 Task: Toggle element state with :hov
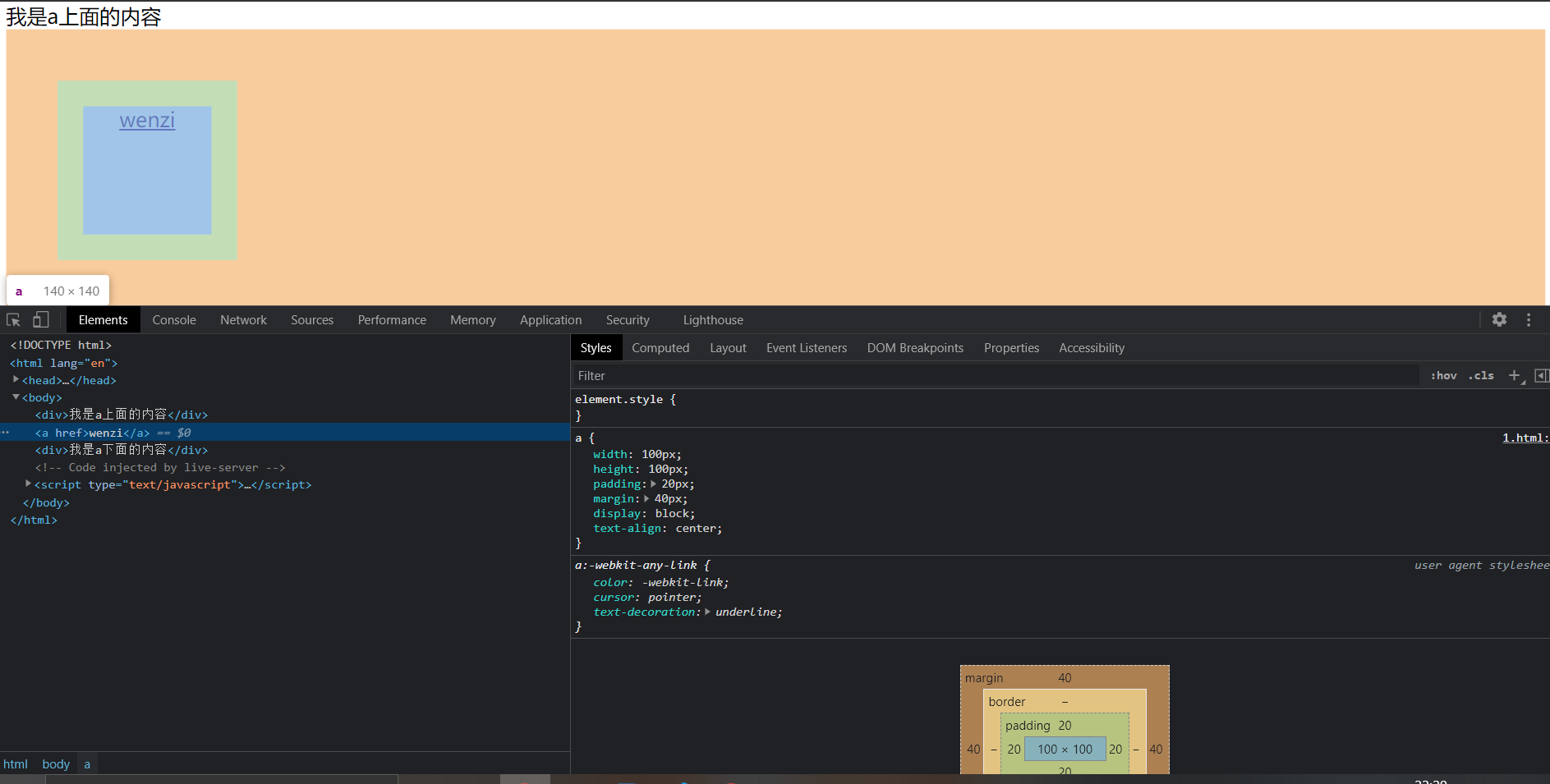1443,376
